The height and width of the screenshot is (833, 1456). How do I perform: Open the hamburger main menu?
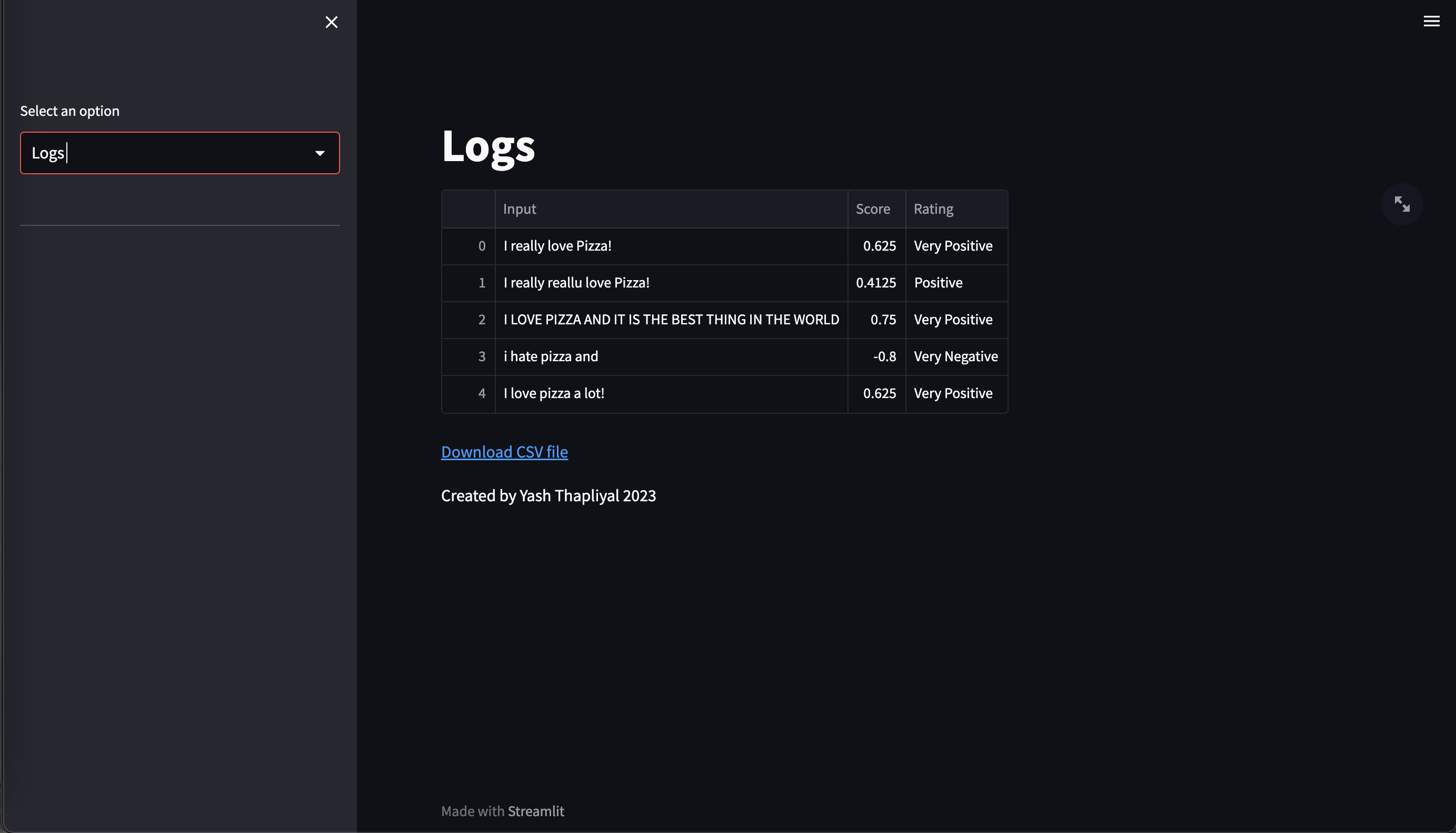point(1431,21)
